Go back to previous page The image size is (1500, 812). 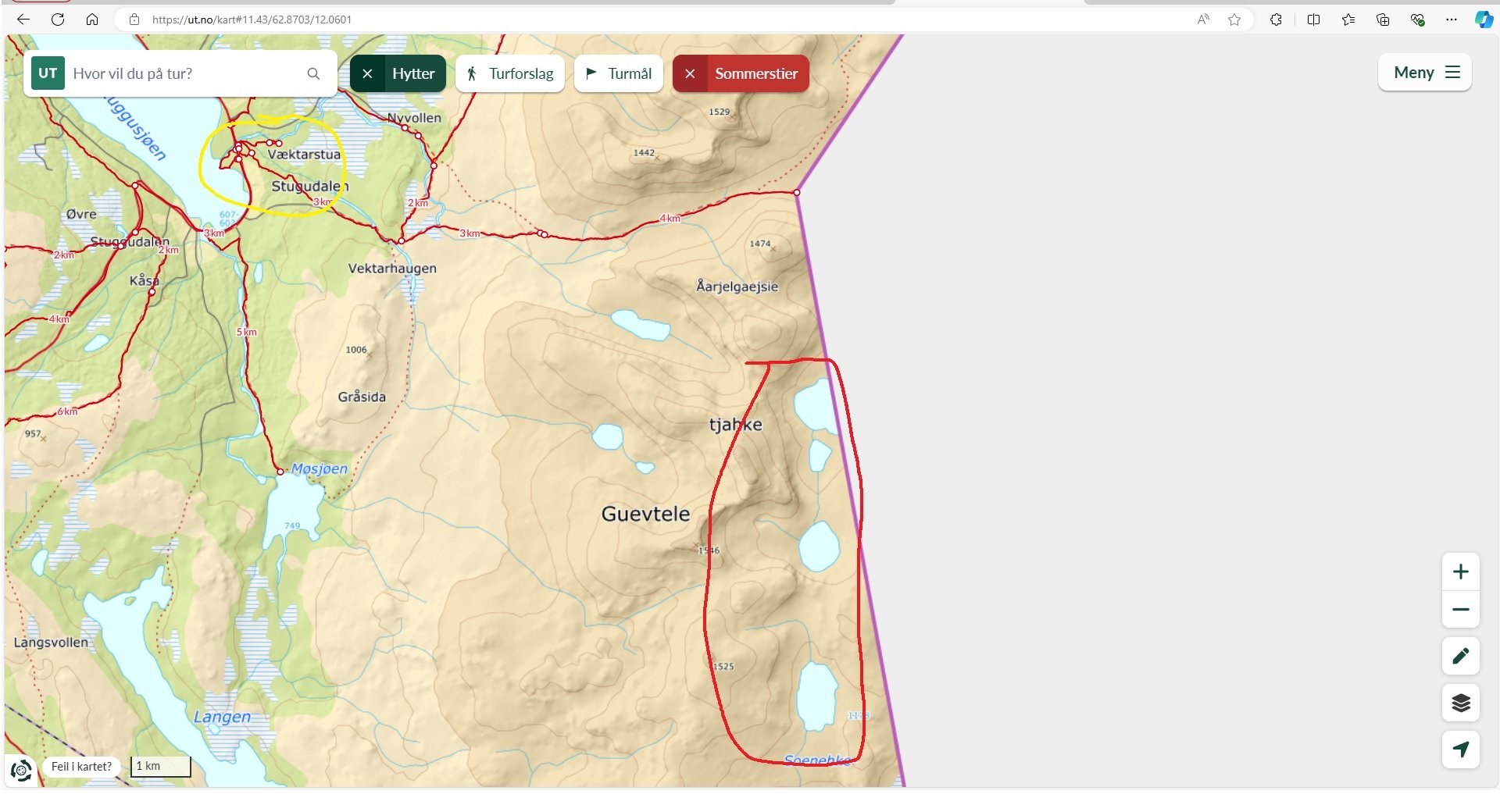point(23,20)
